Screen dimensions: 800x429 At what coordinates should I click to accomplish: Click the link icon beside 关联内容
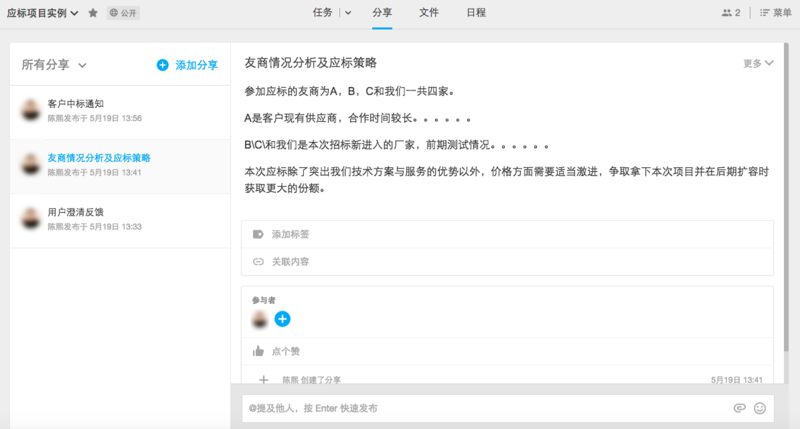tap(258, 262)
